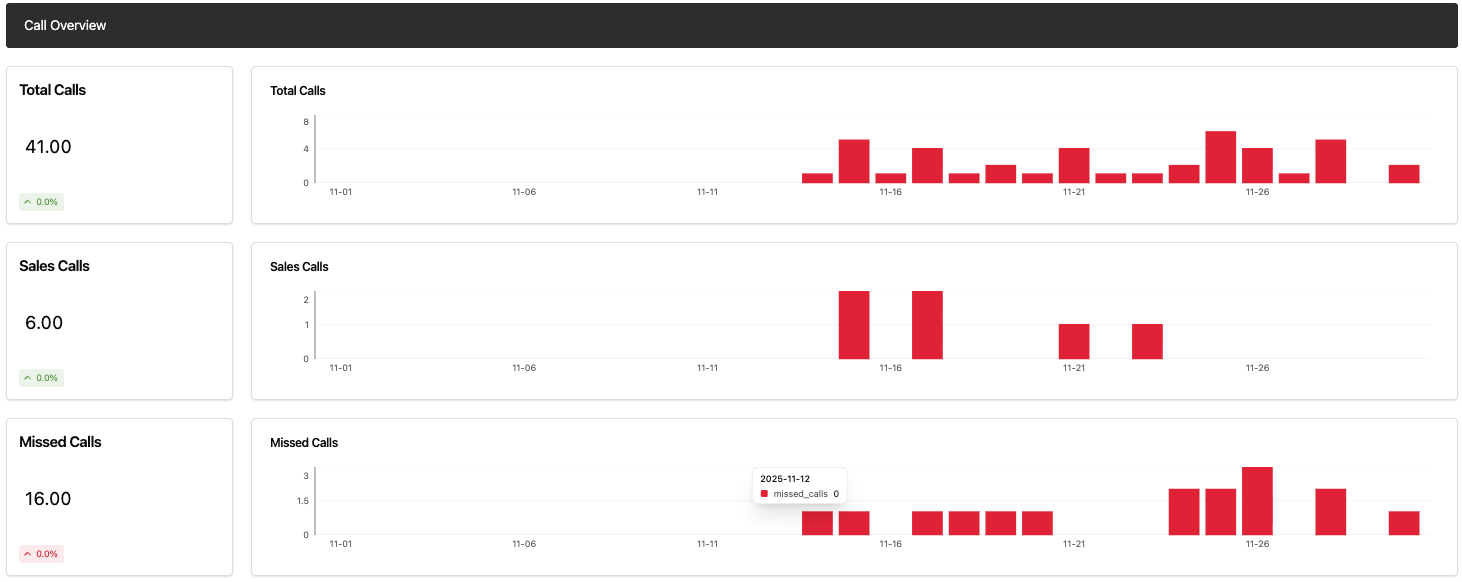The image size is (1462, 582).
Task: Click the green up-arrow icon on Total Calls card
Action: (27, 201)
